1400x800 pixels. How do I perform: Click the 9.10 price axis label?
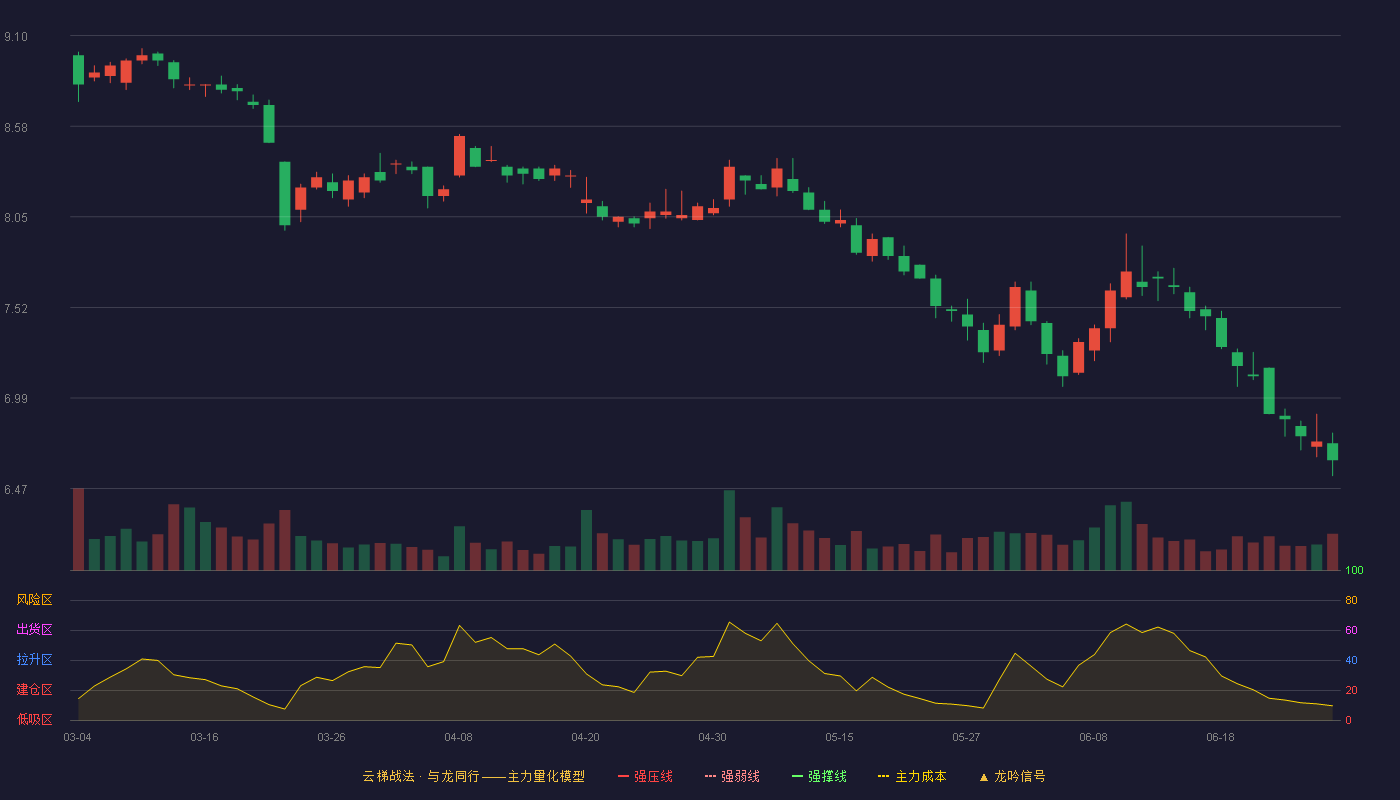(16, 37)
